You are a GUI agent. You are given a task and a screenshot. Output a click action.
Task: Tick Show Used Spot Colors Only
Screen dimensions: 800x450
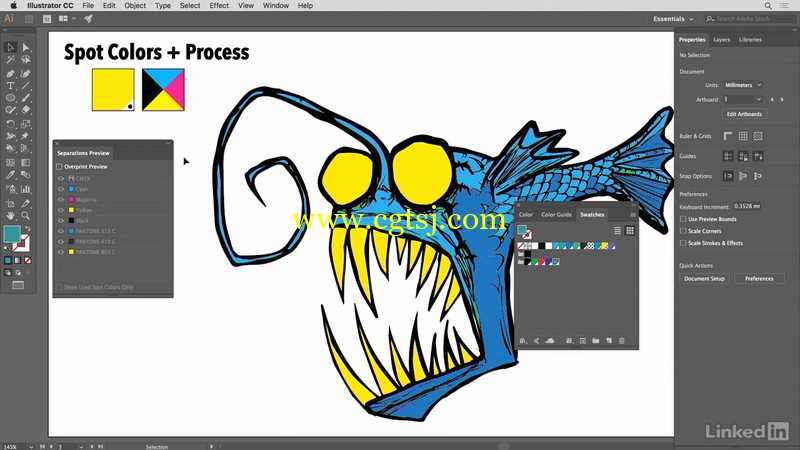[59, 287]
